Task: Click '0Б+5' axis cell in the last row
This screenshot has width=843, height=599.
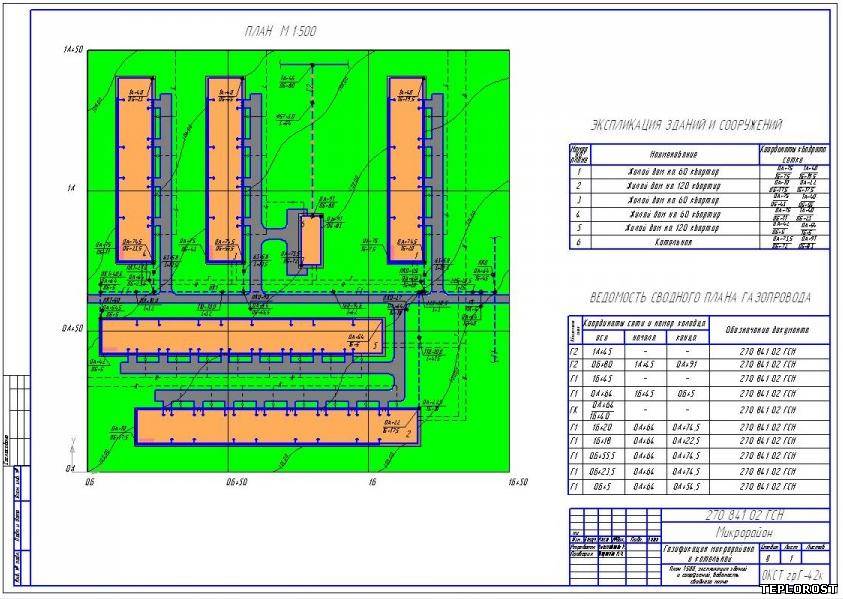Action: 602,487
